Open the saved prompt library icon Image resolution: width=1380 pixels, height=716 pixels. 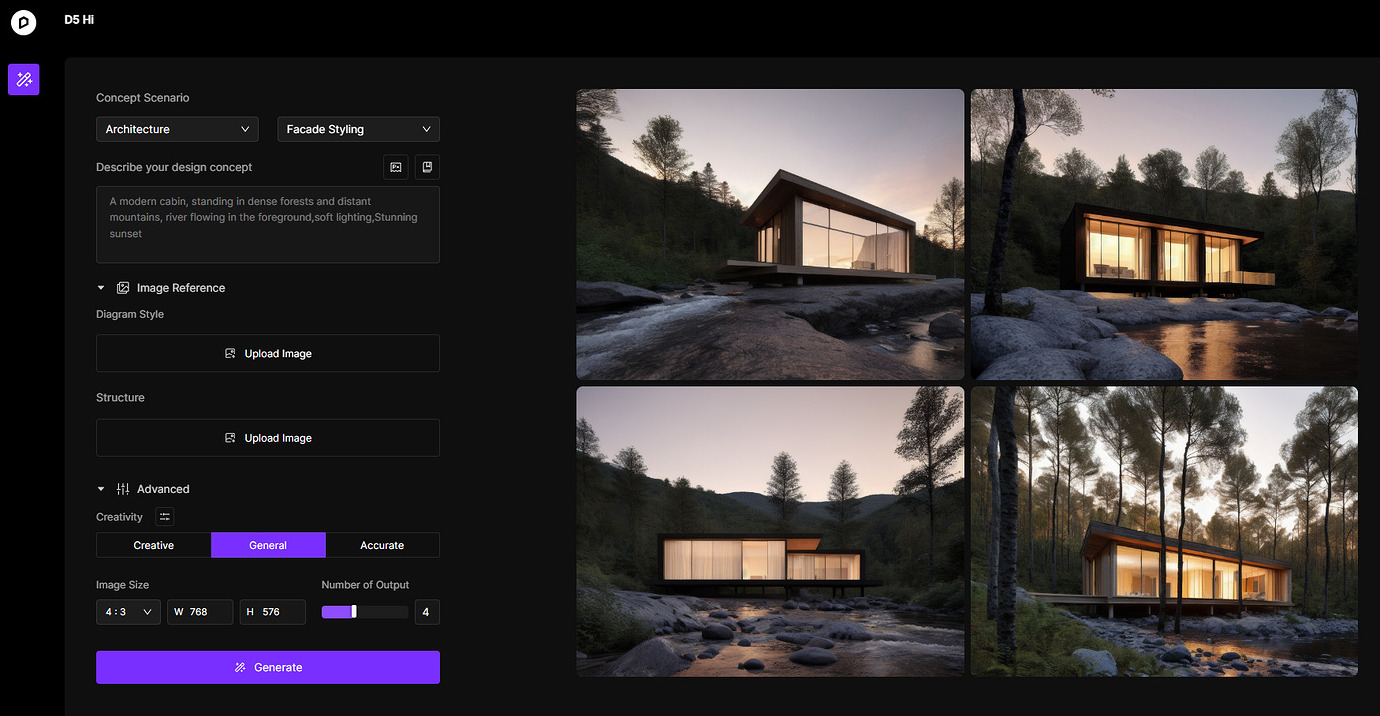(427, 167)
